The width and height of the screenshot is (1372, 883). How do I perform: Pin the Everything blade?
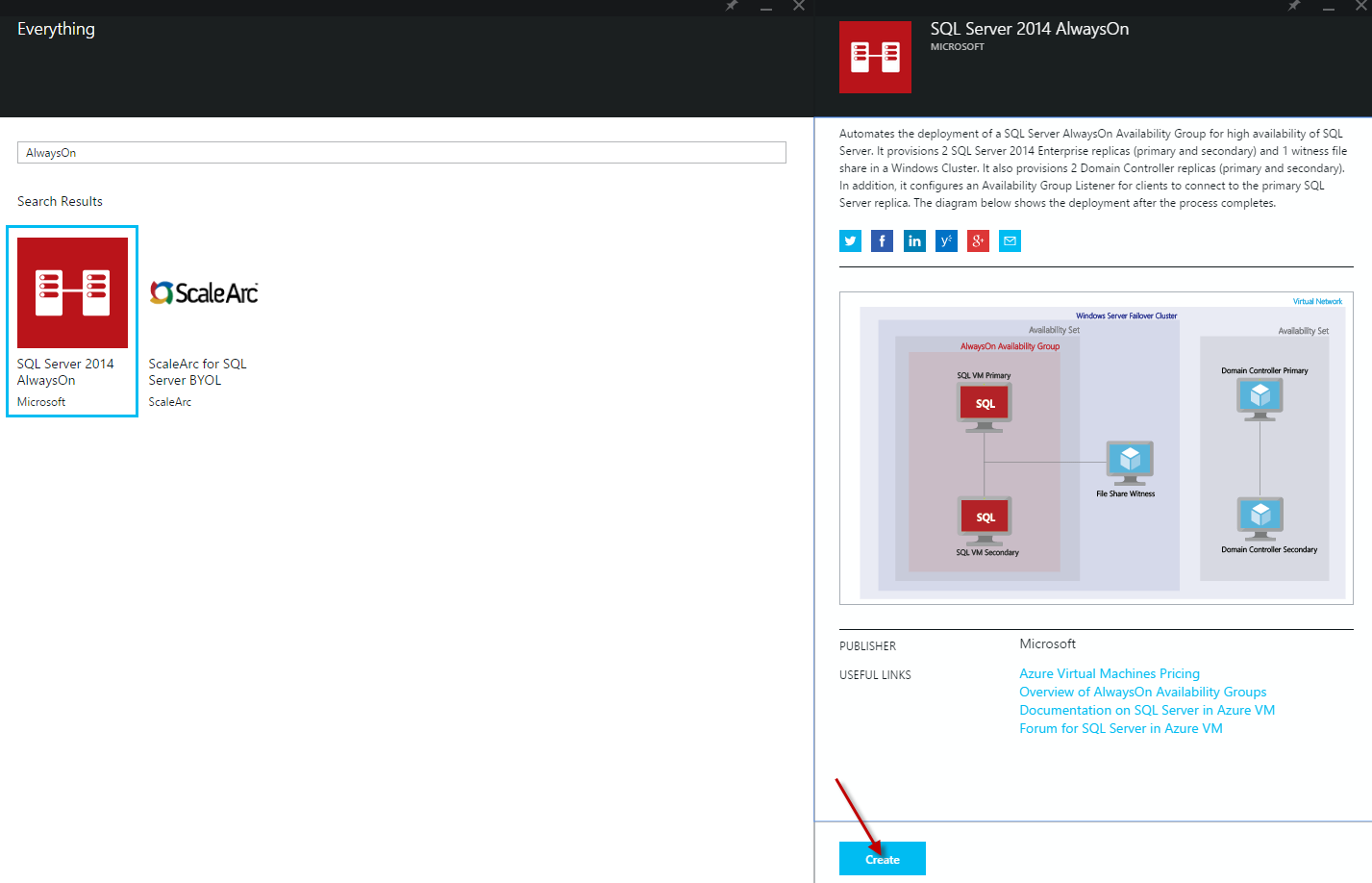(732, 6)
